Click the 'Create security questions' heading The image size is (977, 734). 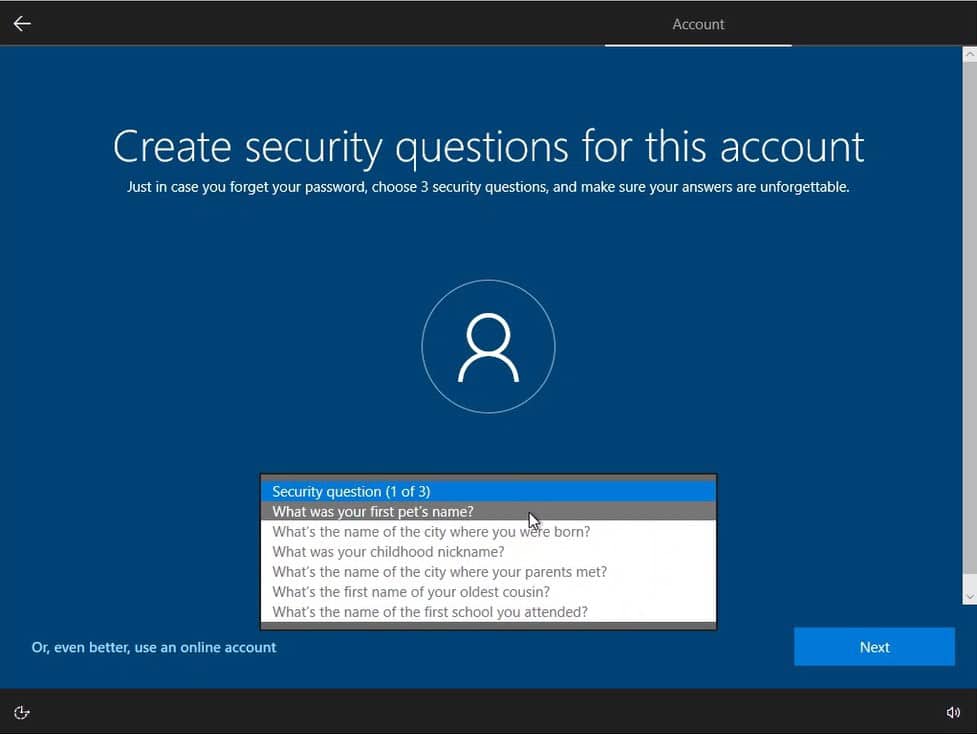(x=488, y=147)
